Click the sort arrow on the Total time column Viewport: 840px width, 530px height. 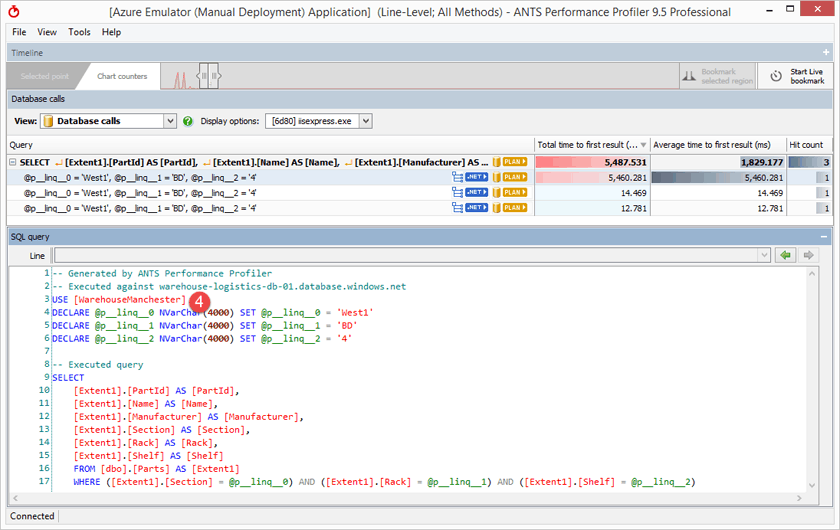pyautogui.click(x=643, y=145)
